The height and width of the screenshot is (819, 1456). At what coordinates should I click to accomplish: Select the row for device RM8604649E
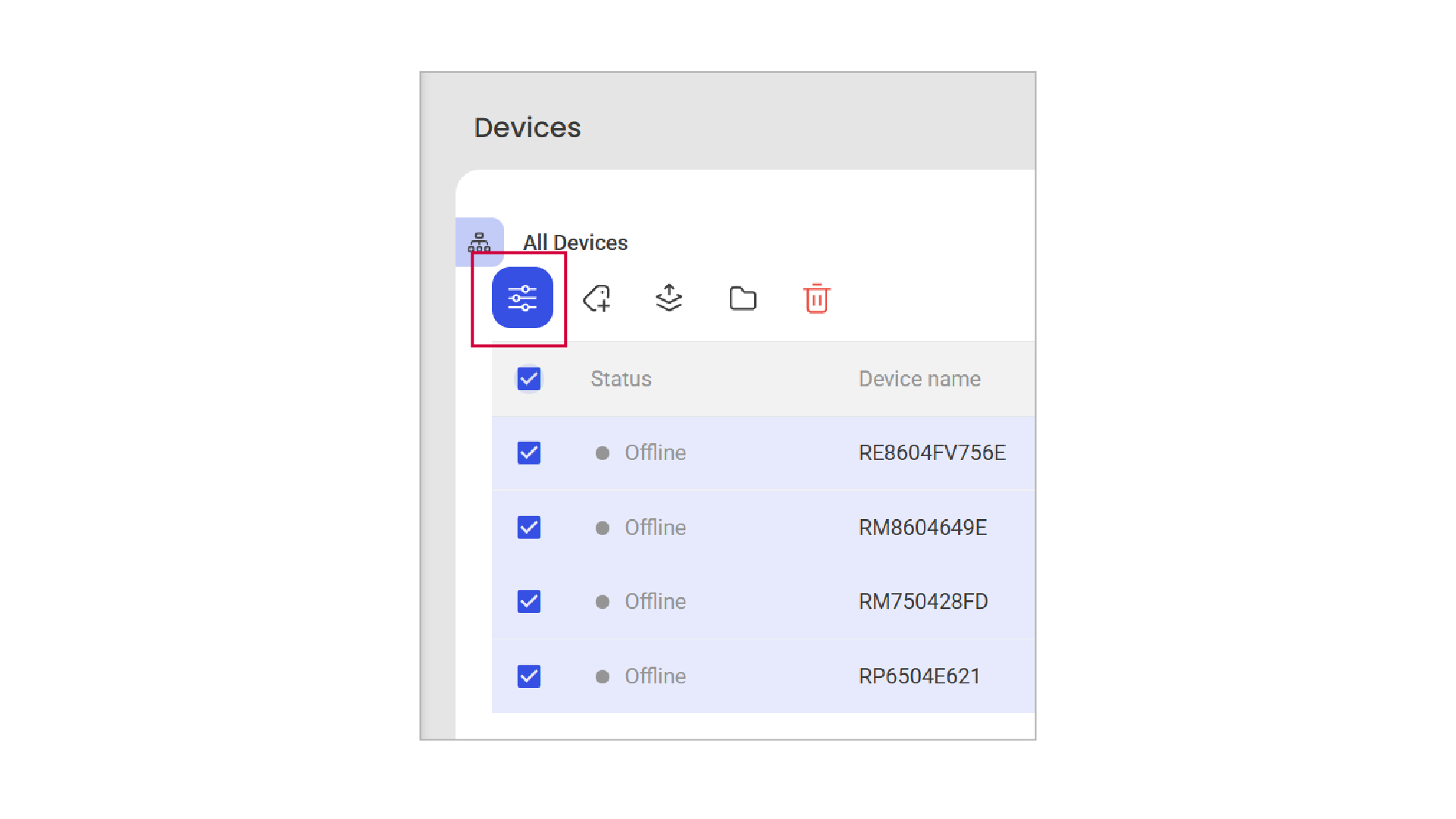(922, 527)
